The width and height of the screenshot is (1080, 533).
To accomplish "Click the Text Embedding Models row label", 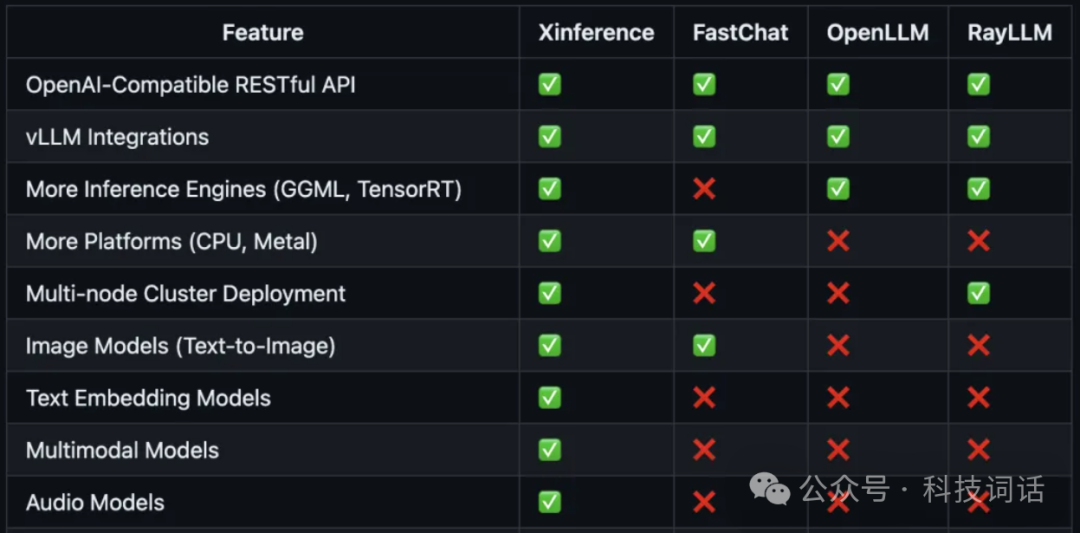I will 148,398.
